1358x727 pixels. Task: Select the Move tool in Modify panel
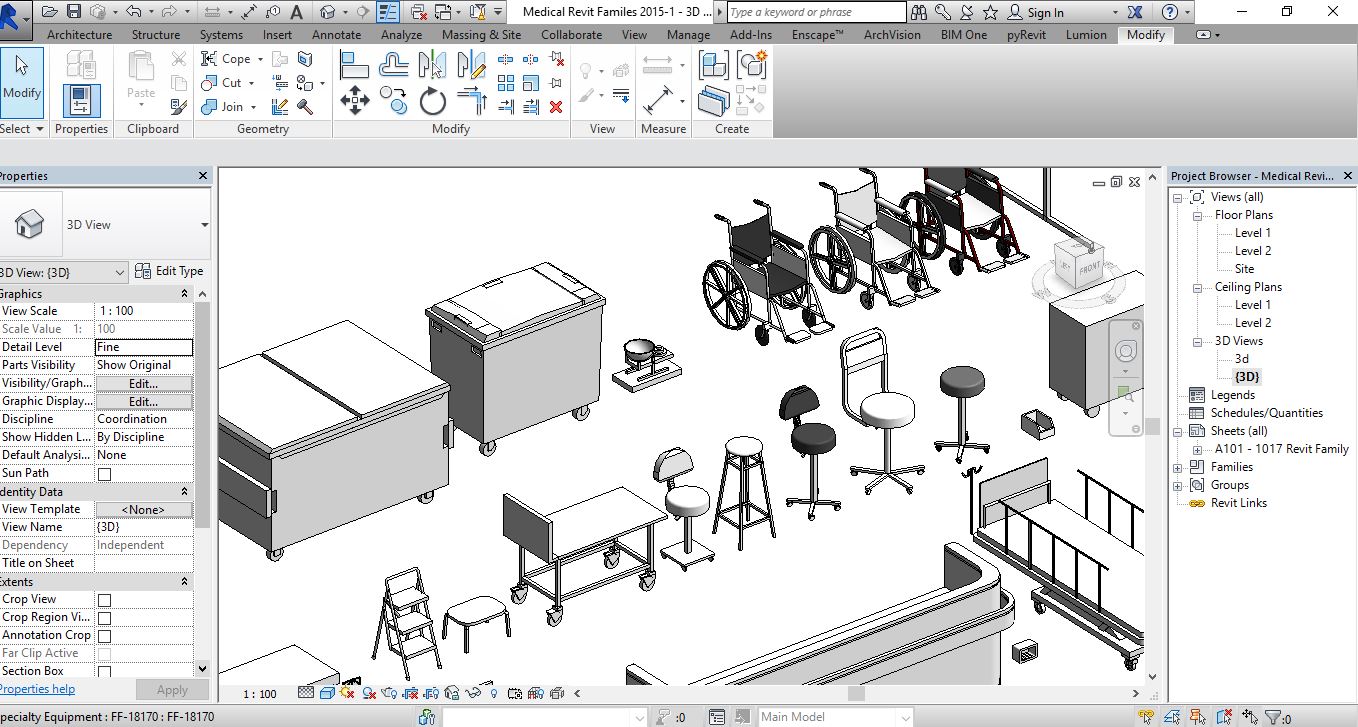pyautogui.click(x=355, y=100)
